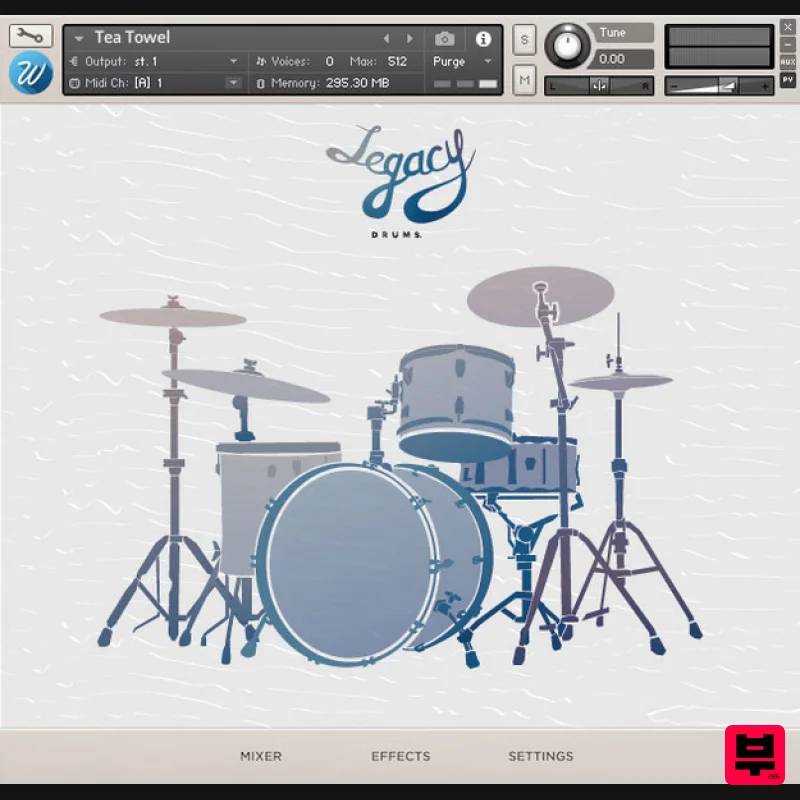800x800 pixels.
Task: Open instrument edit mode with the wrench icon
Action: (x=30, y=35)
